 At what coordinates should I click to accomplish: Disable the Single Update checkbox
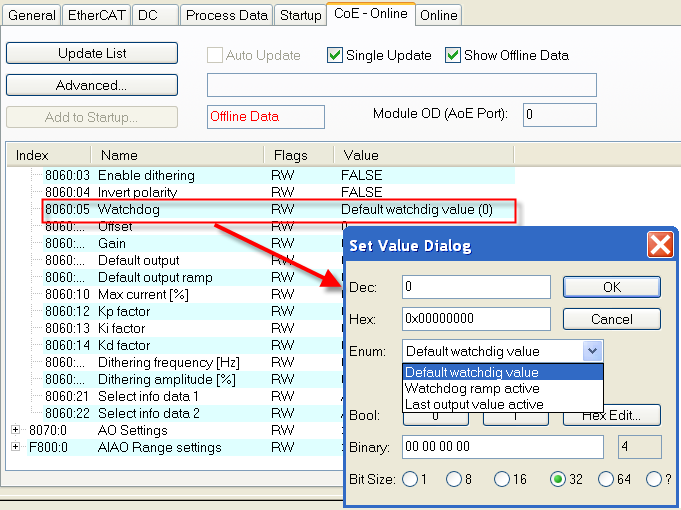(x=335, y=55)
